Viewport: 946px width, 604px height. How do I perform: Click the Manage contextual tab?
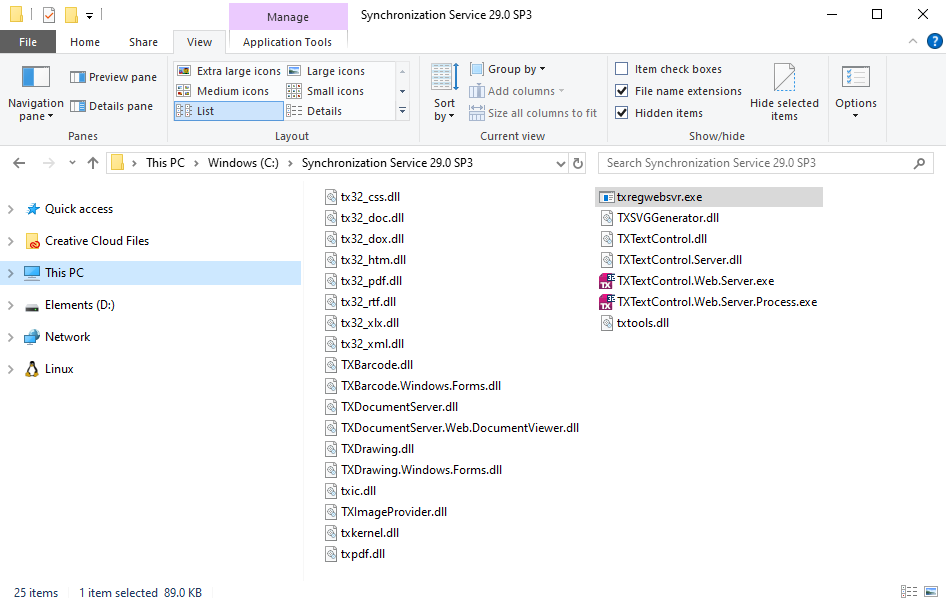(x=288, y=17)
